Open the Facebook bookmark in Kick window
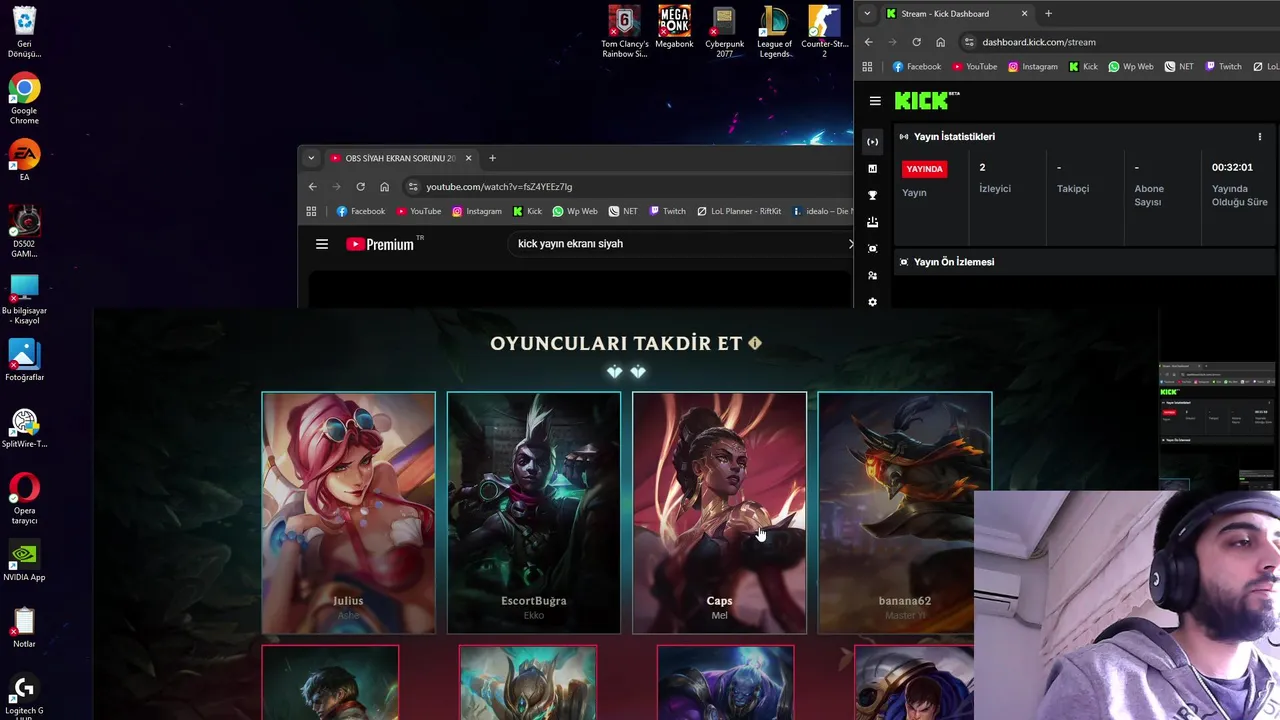The image size is (1280, 720). (916, 67)
